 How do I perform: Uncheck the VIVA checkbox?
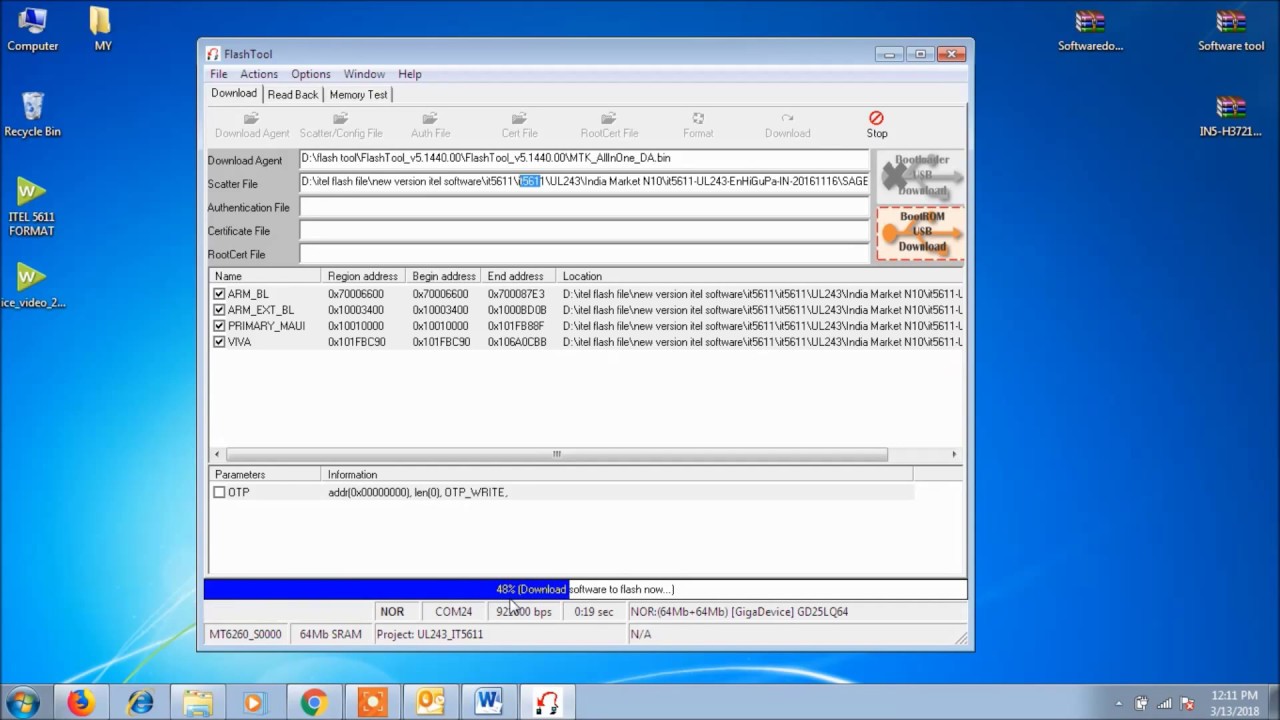[219, 342]
